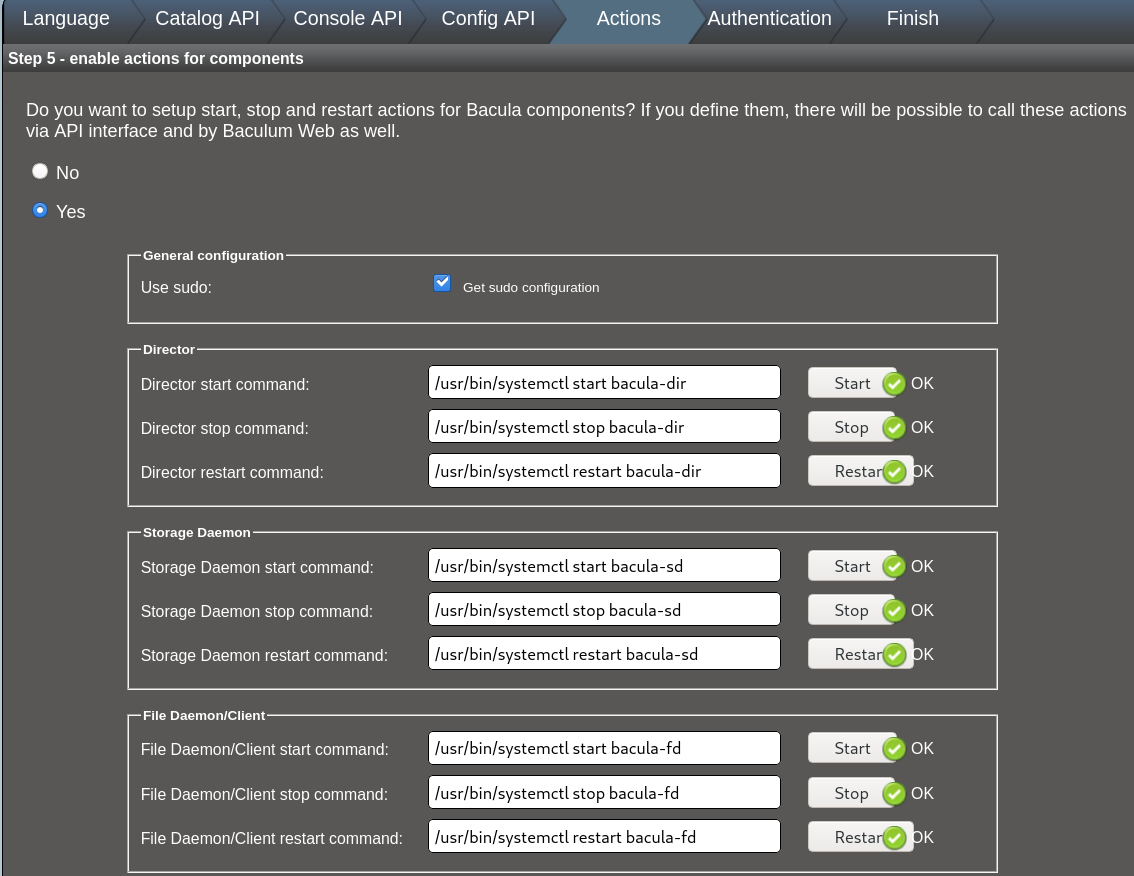The image size is (1134, 876).
Task: Test the Storage Daemon Restart button
Action: [860, 655]
